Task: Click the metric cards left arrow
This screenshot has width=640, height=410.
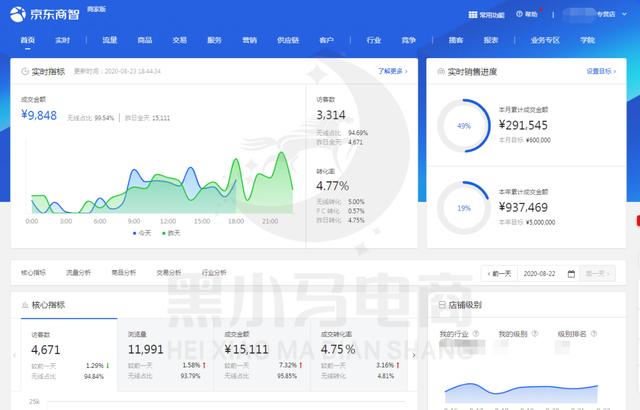Action: 14,355
